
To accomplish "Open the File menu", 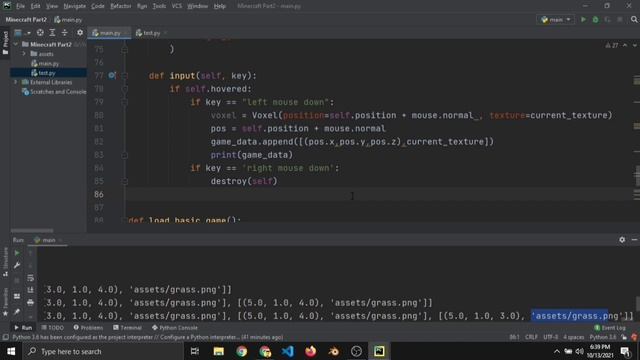I will (x=20, y=6).
